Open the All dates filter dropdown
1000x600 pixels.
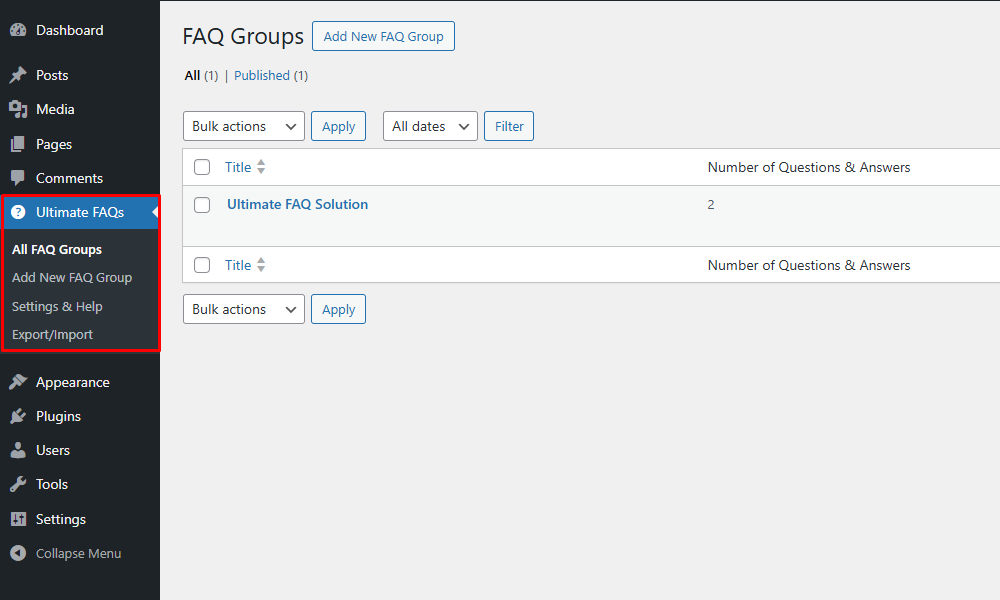tap(430, 126)
